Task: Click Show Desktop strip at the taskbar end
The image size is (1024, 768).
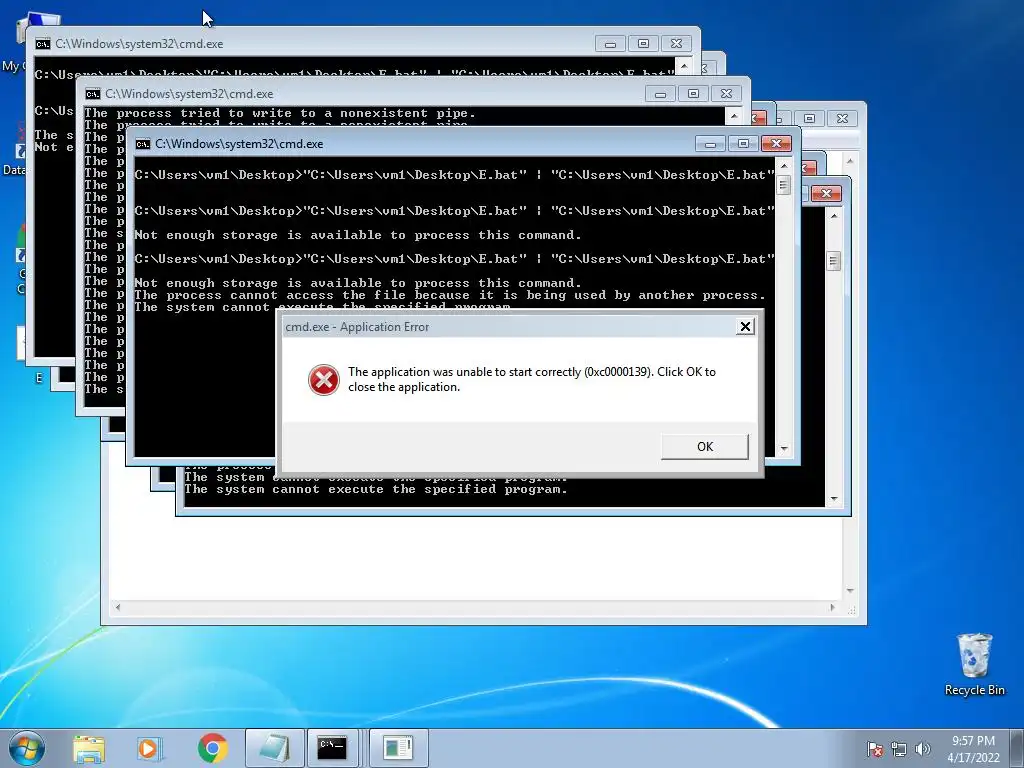Action: [1017, 748]
